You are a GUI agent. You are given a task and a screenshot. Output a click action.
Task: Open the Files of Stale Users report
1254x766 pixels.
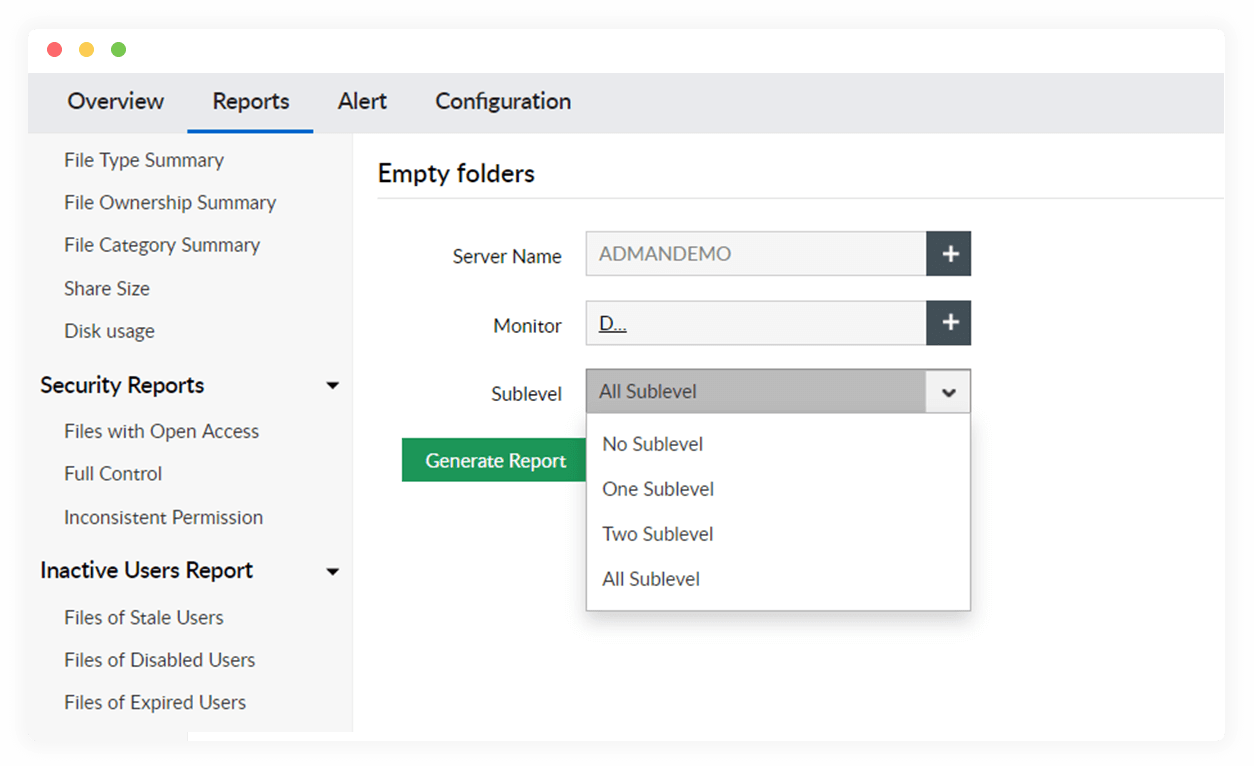(x=143, y=617)
